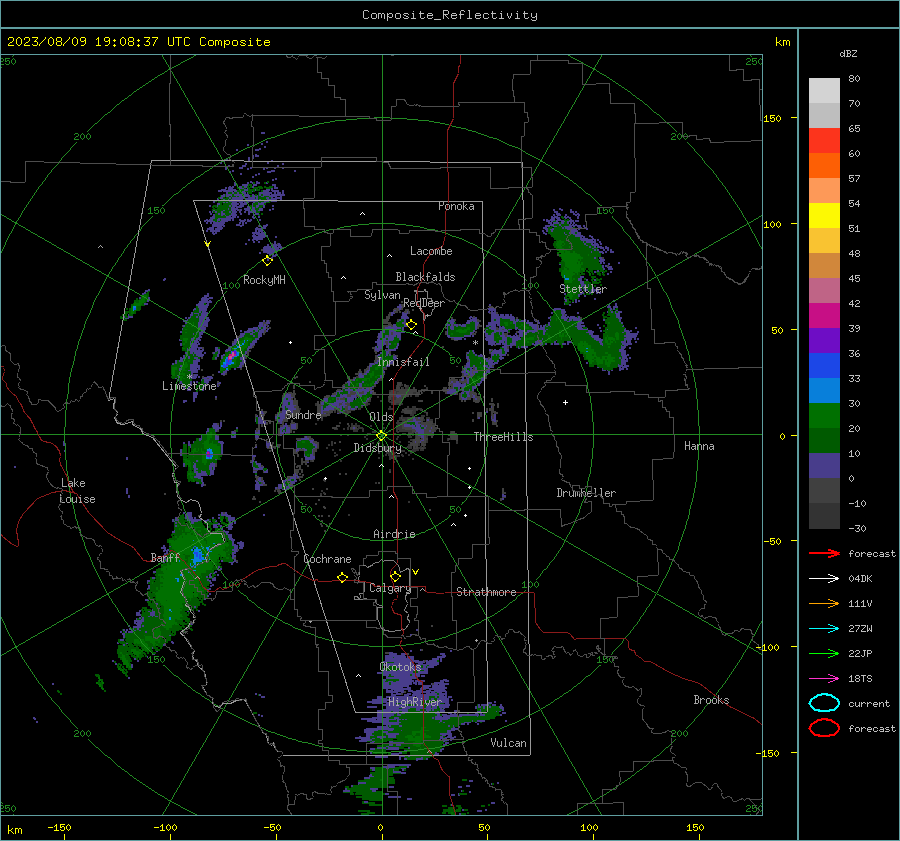Click the Didsbury label

tap(377, 448)
